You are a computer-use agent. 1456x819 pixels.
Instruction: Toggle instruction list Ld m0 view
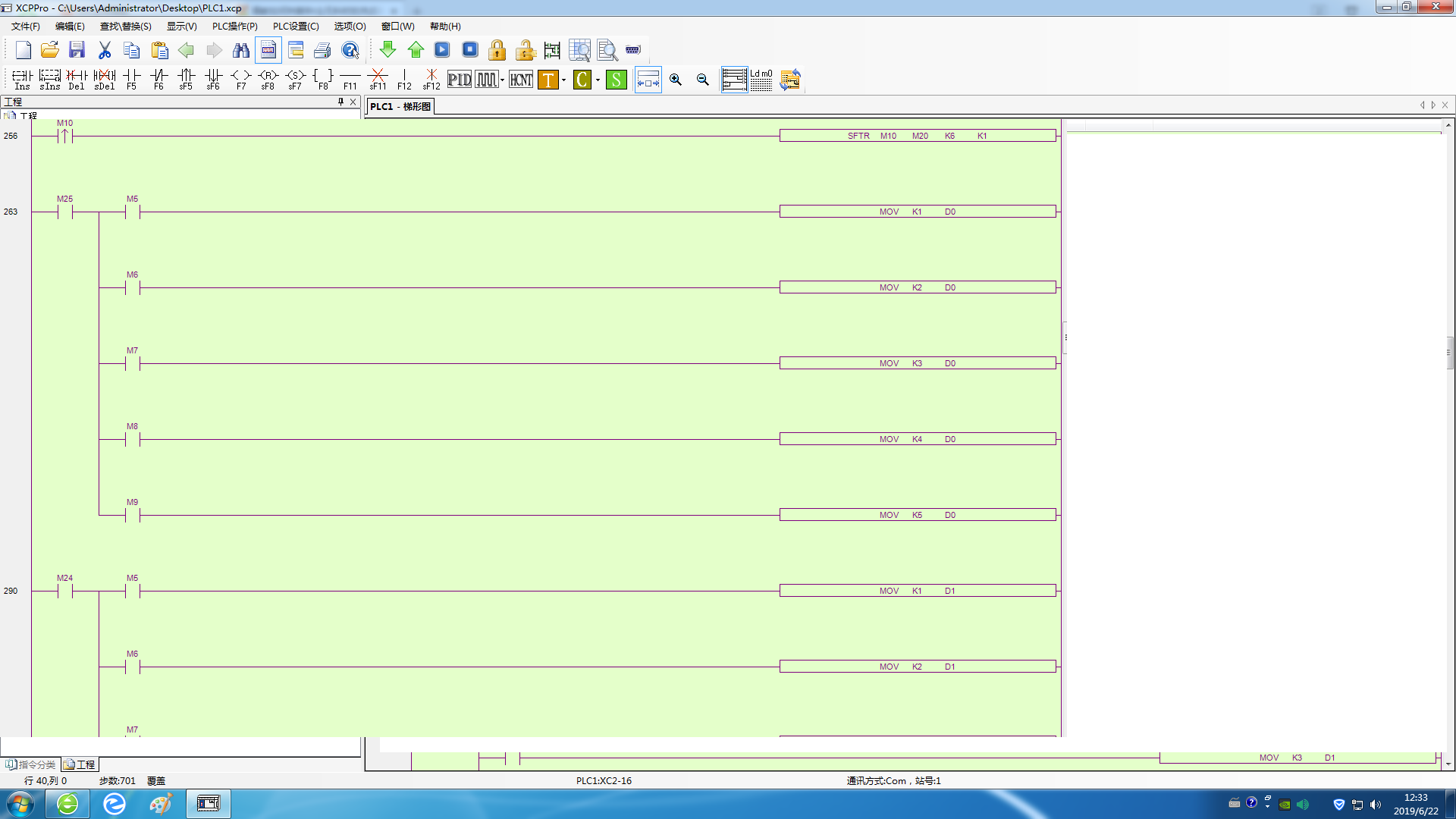tap(761, 80)
